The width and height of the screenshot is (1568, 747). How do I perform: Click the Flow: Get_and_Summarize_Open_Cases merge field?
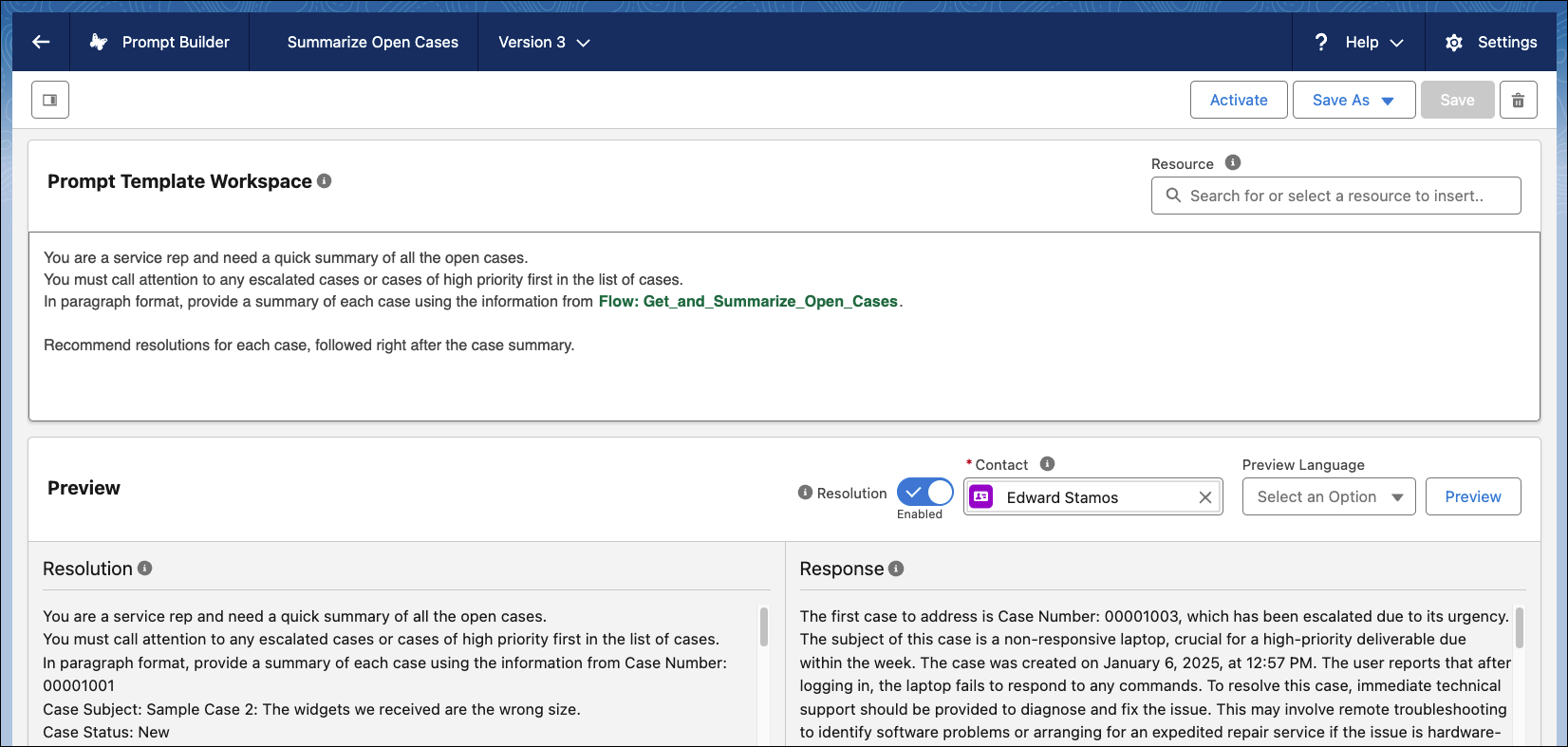tap(748, 301)
